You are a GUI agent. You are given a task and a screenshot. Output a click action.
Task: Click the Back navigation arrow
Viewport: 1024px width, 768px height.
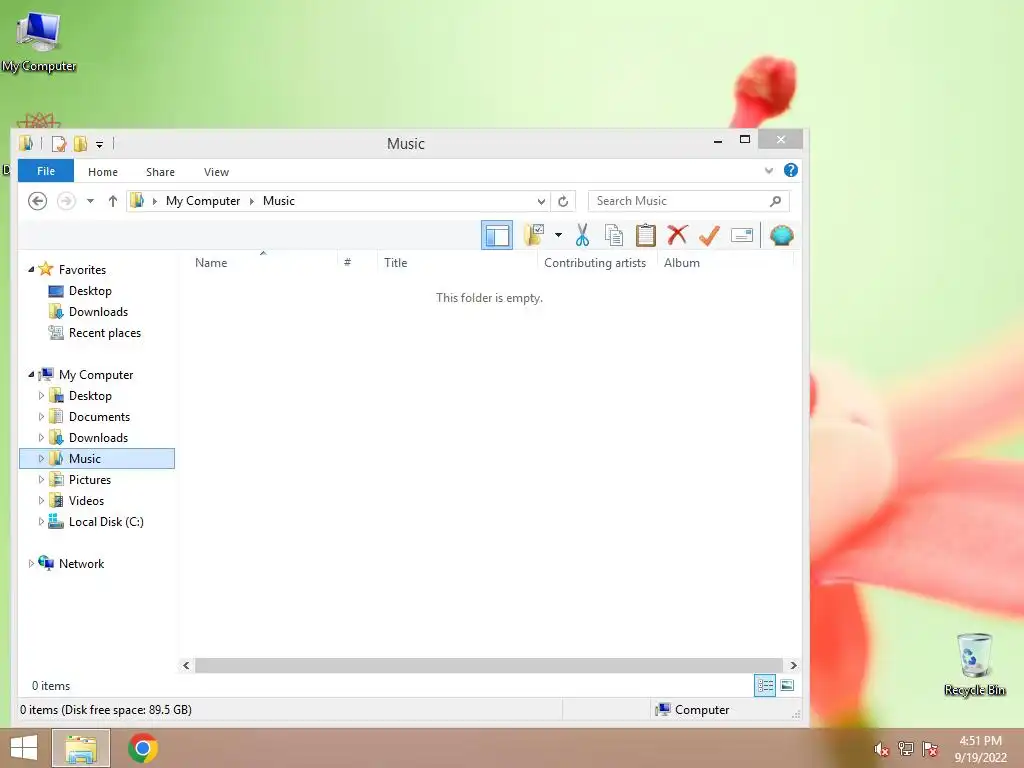tap(38, 201)
